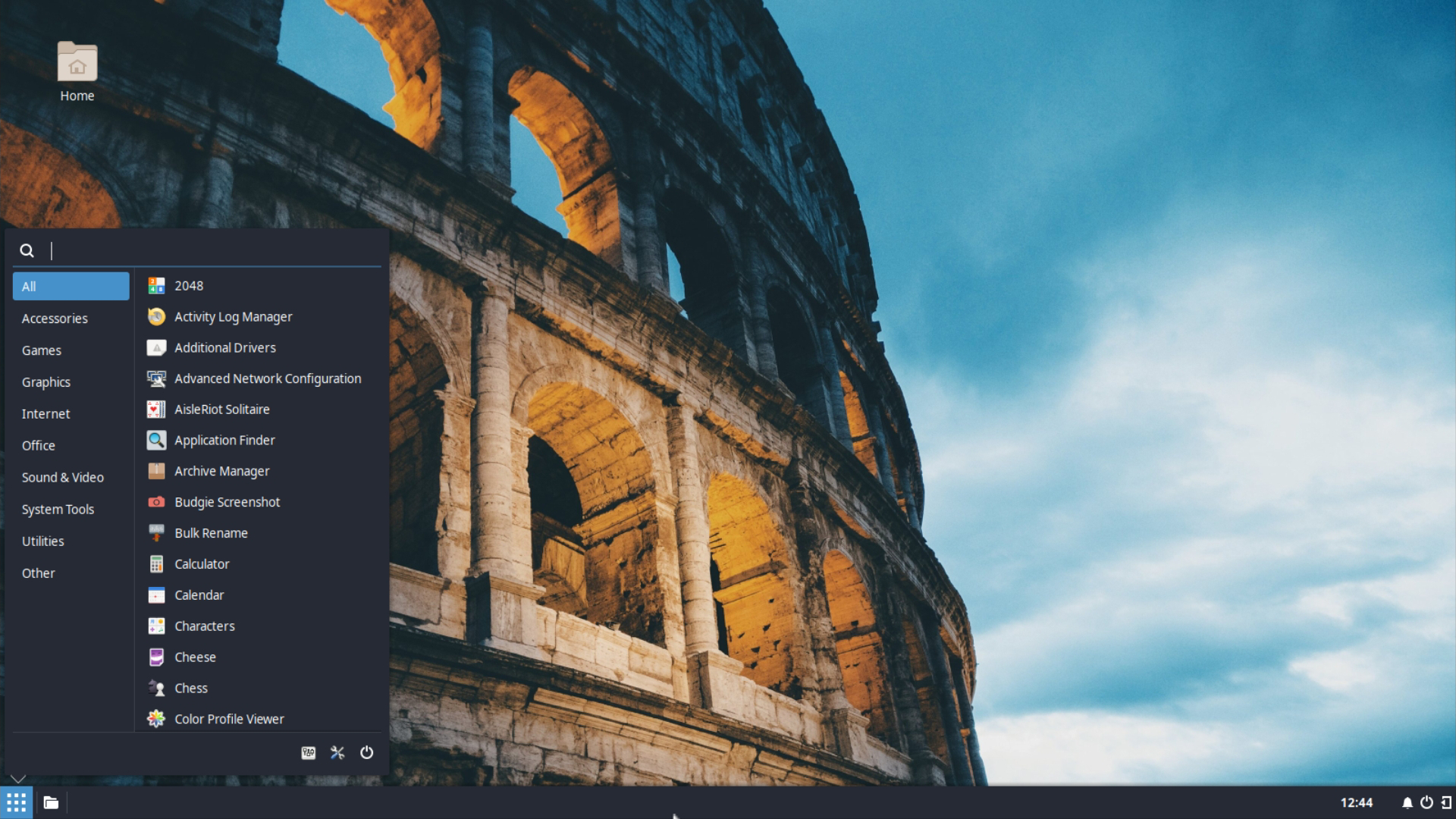
Task: Open the notifications bell in the panel
Action: point(1407,802)
